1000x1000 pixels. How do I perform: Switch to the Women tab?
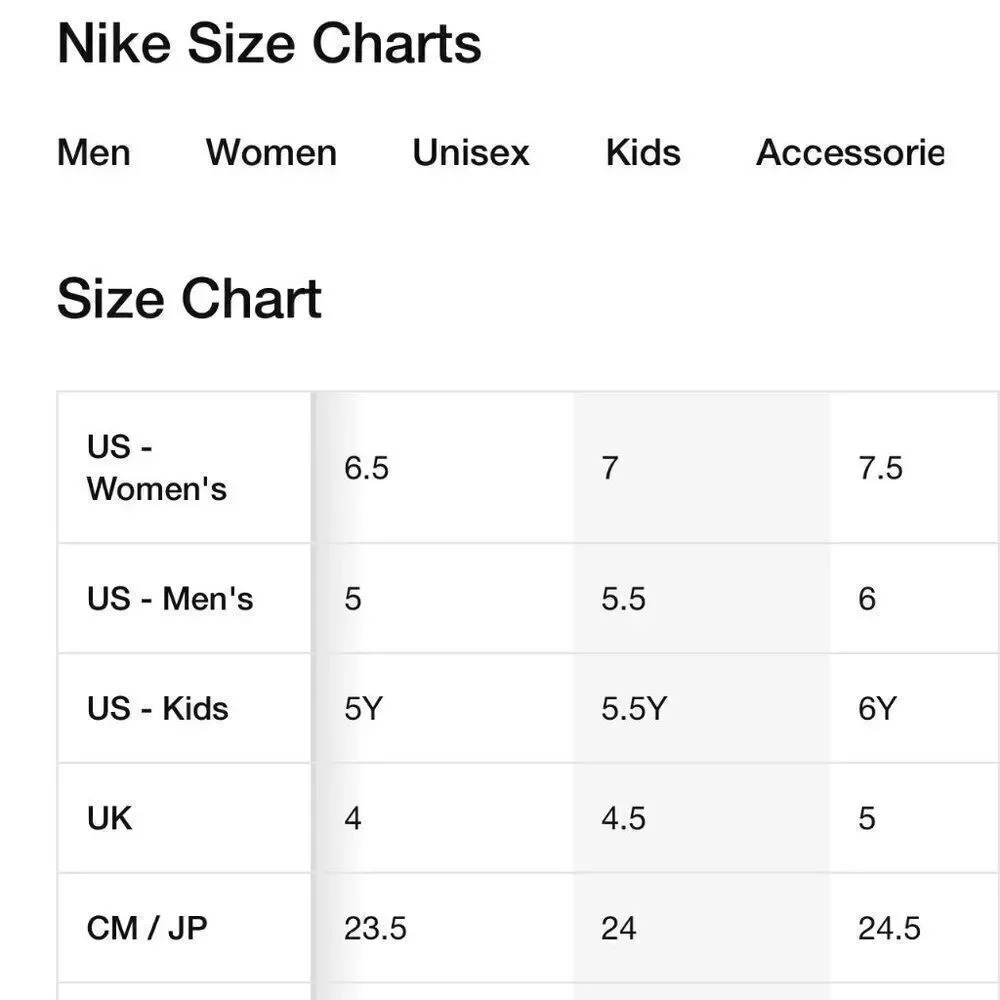pyautogui.click(x=271, y=153)
